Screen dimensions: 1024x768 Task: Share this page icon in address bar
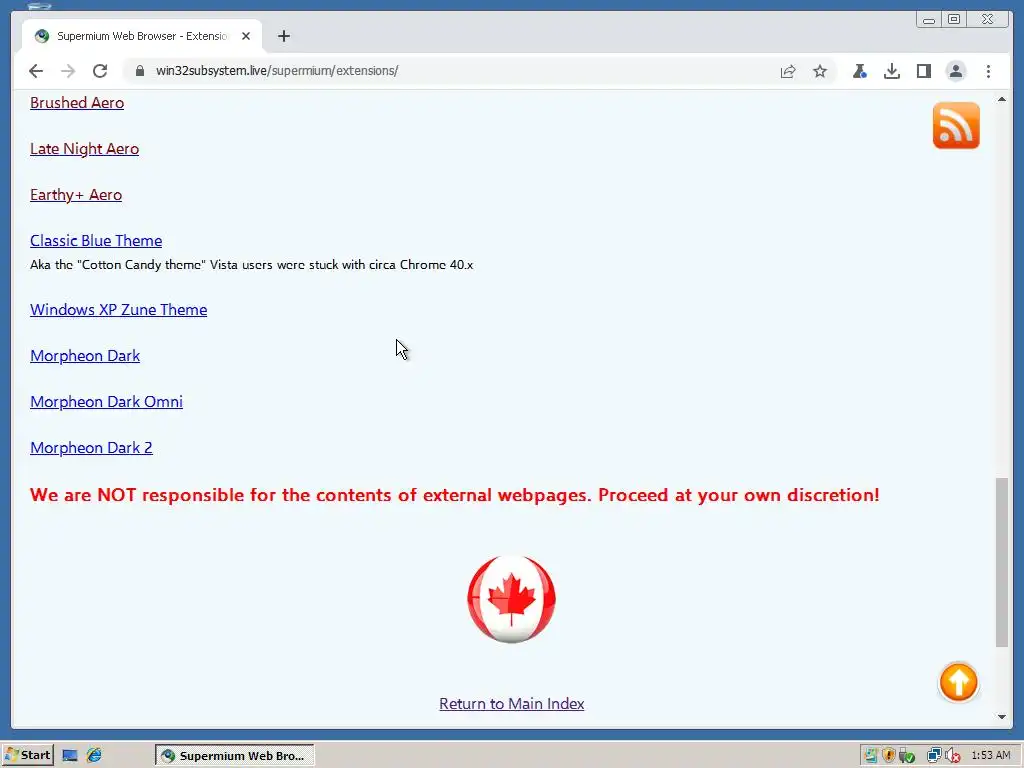788,71
